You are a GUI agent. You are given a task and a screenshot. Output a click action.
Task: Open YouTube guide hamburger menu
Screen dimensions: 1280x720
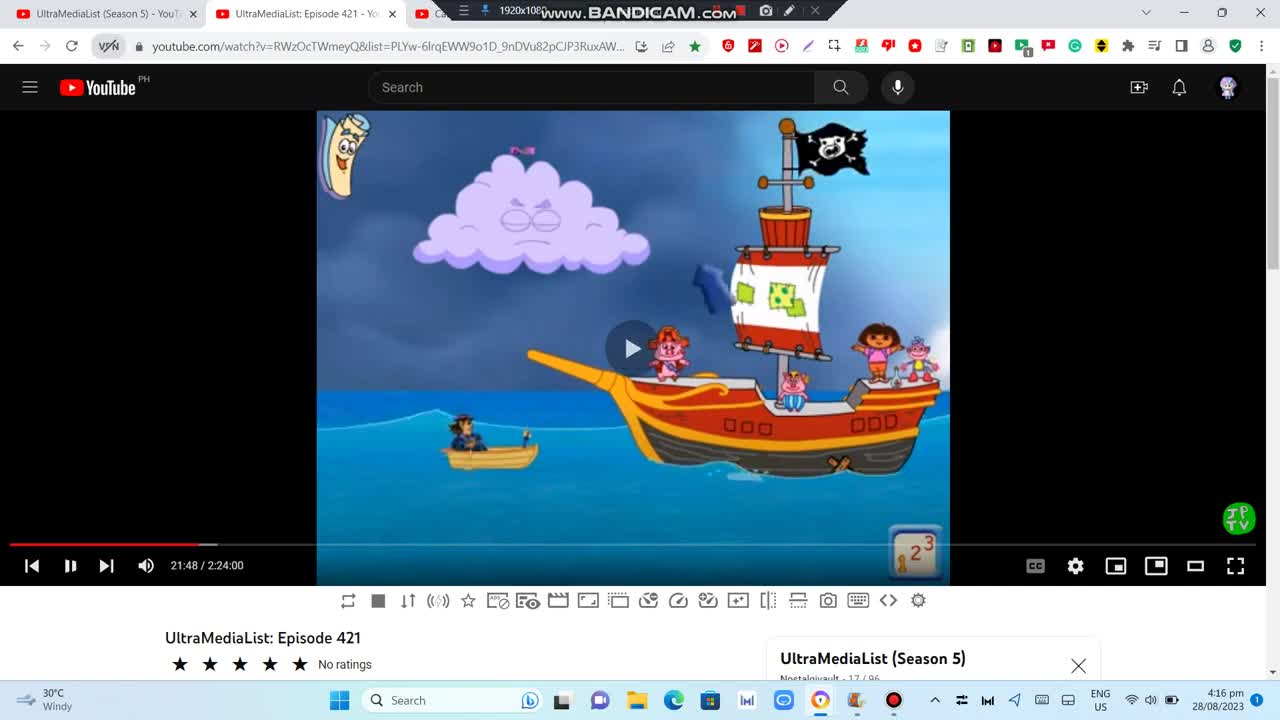point(30,87)
